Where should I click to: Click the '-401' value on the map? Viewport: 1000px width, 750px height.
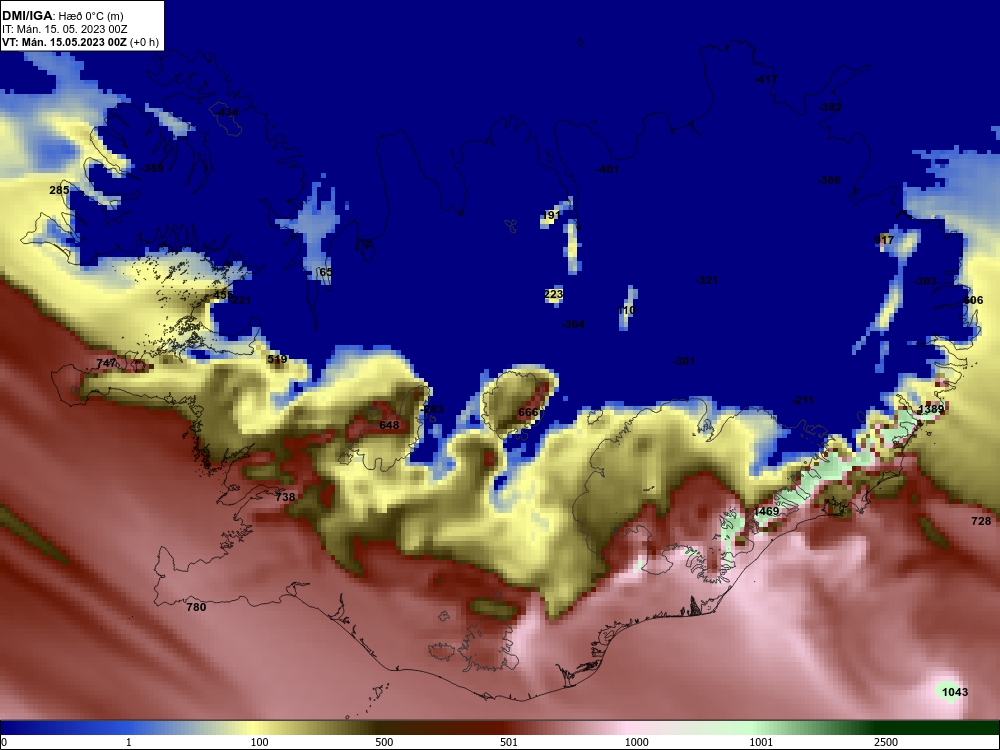[607, 169]
